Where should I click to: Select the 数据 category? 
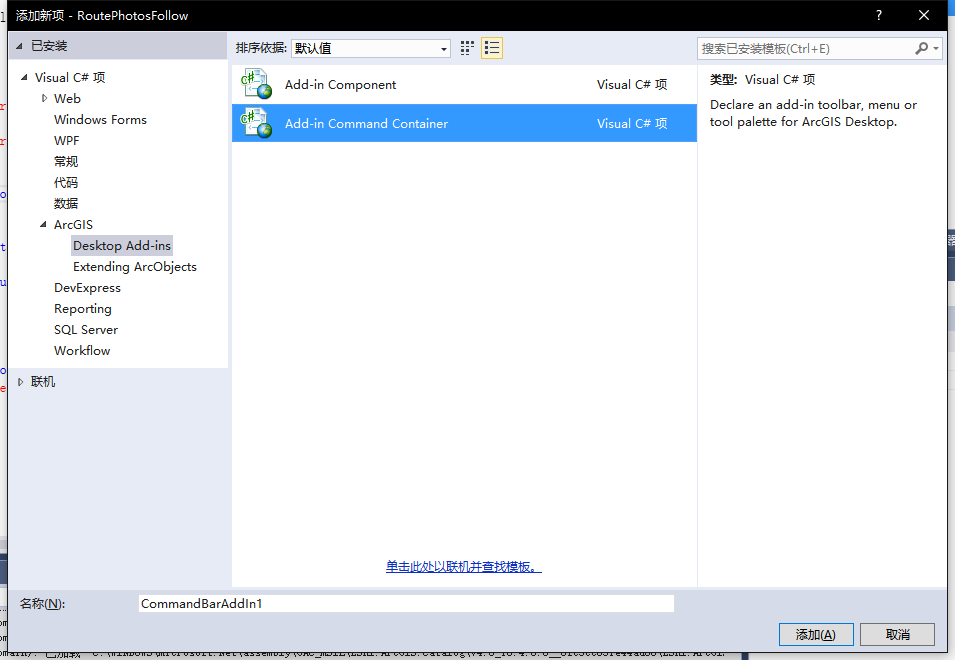tap(66, 203)
